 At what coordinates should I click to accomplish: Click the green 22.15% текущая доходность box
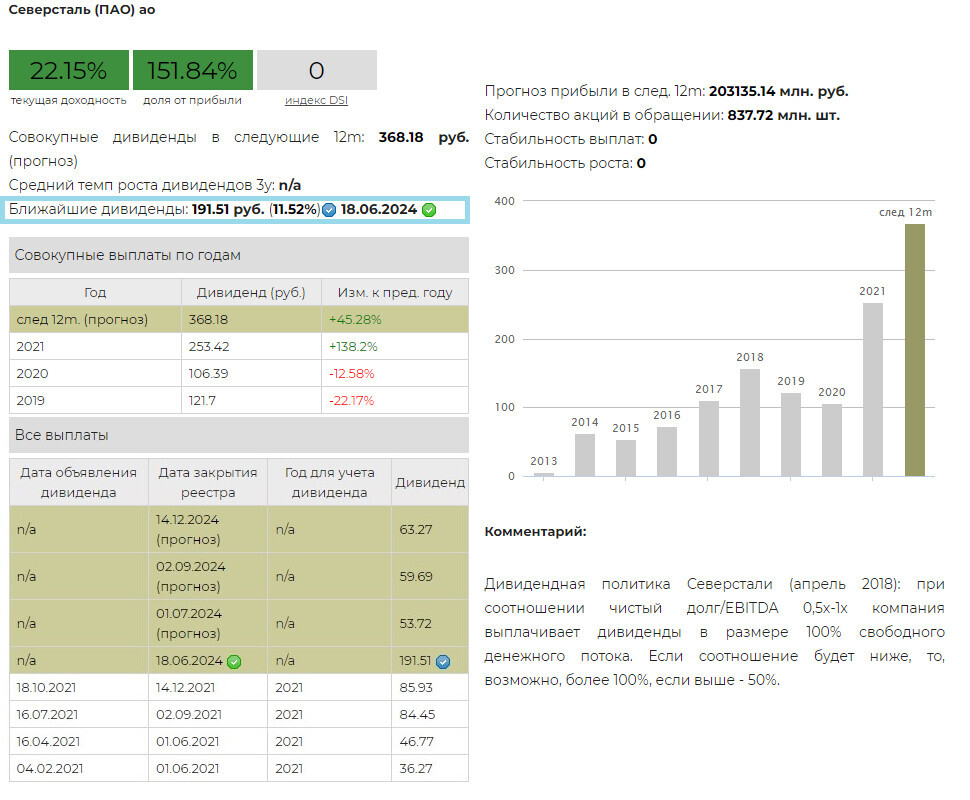click(69, 70)
